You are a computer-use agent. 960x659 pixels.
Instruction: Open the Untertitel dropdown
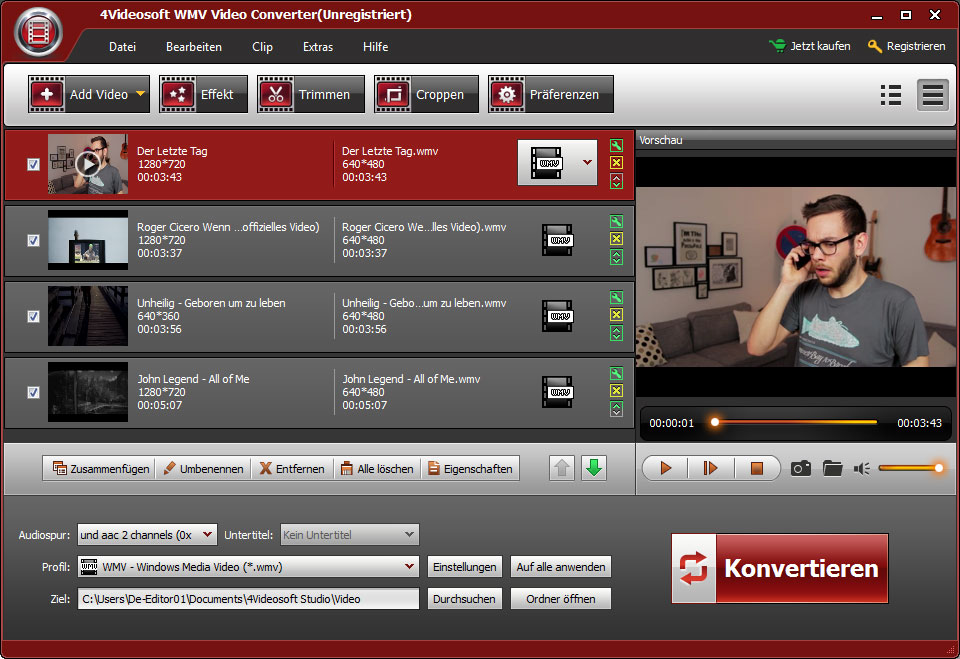(x=350, y=535)
